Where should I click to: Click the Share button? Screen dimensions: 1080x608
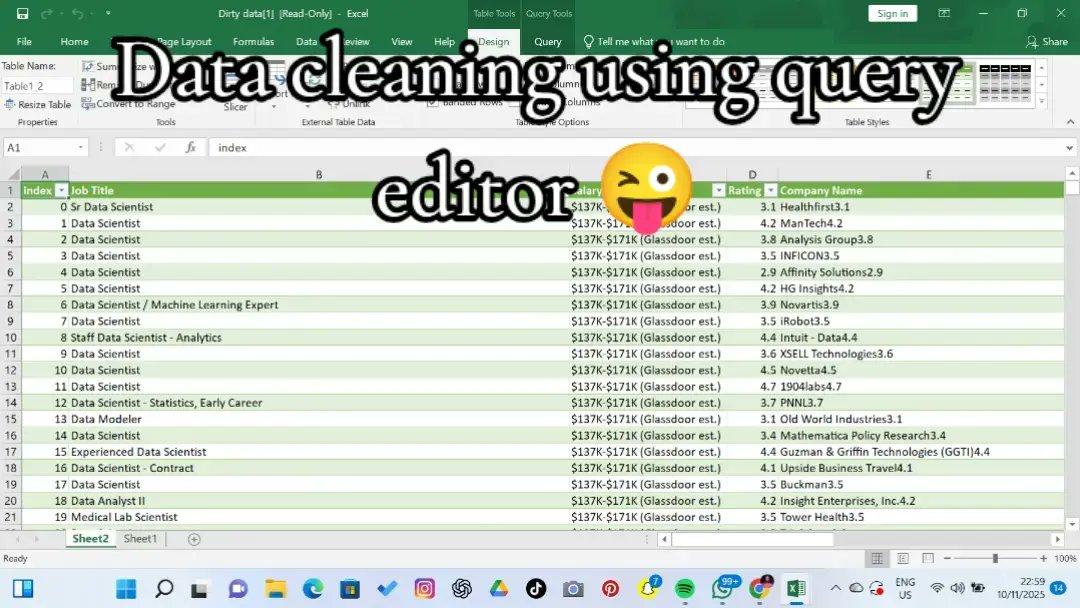click(x=1047, y=41)
